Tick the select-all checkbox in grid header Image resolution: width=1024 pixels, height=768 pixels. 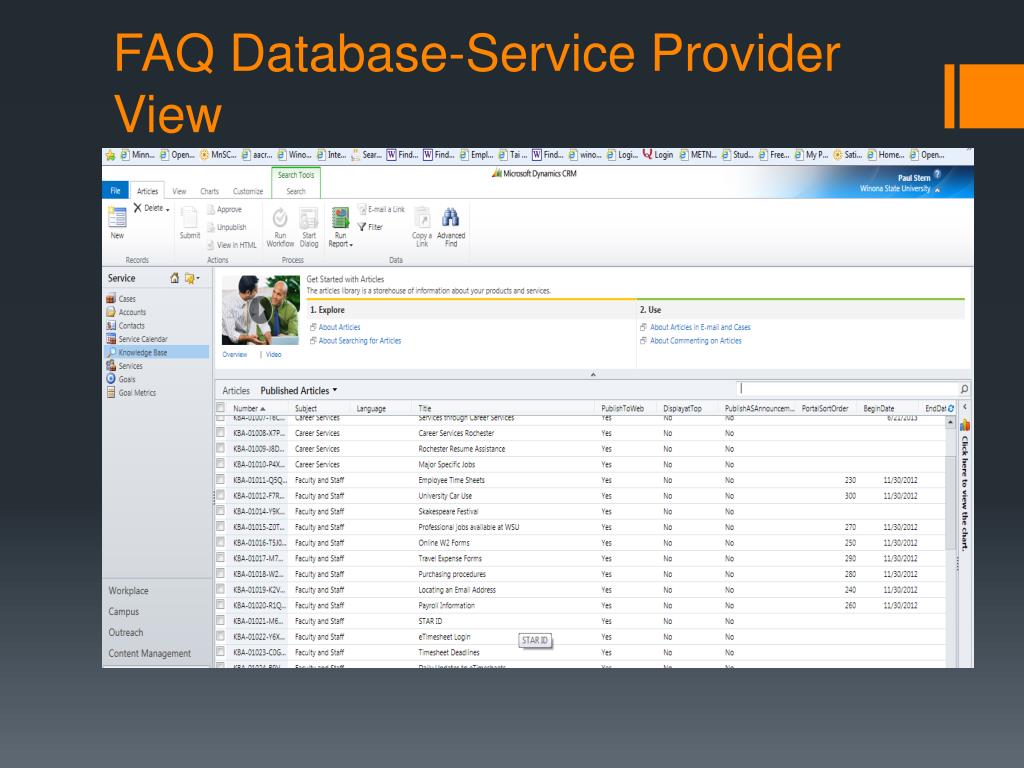(x=220, y=408)
